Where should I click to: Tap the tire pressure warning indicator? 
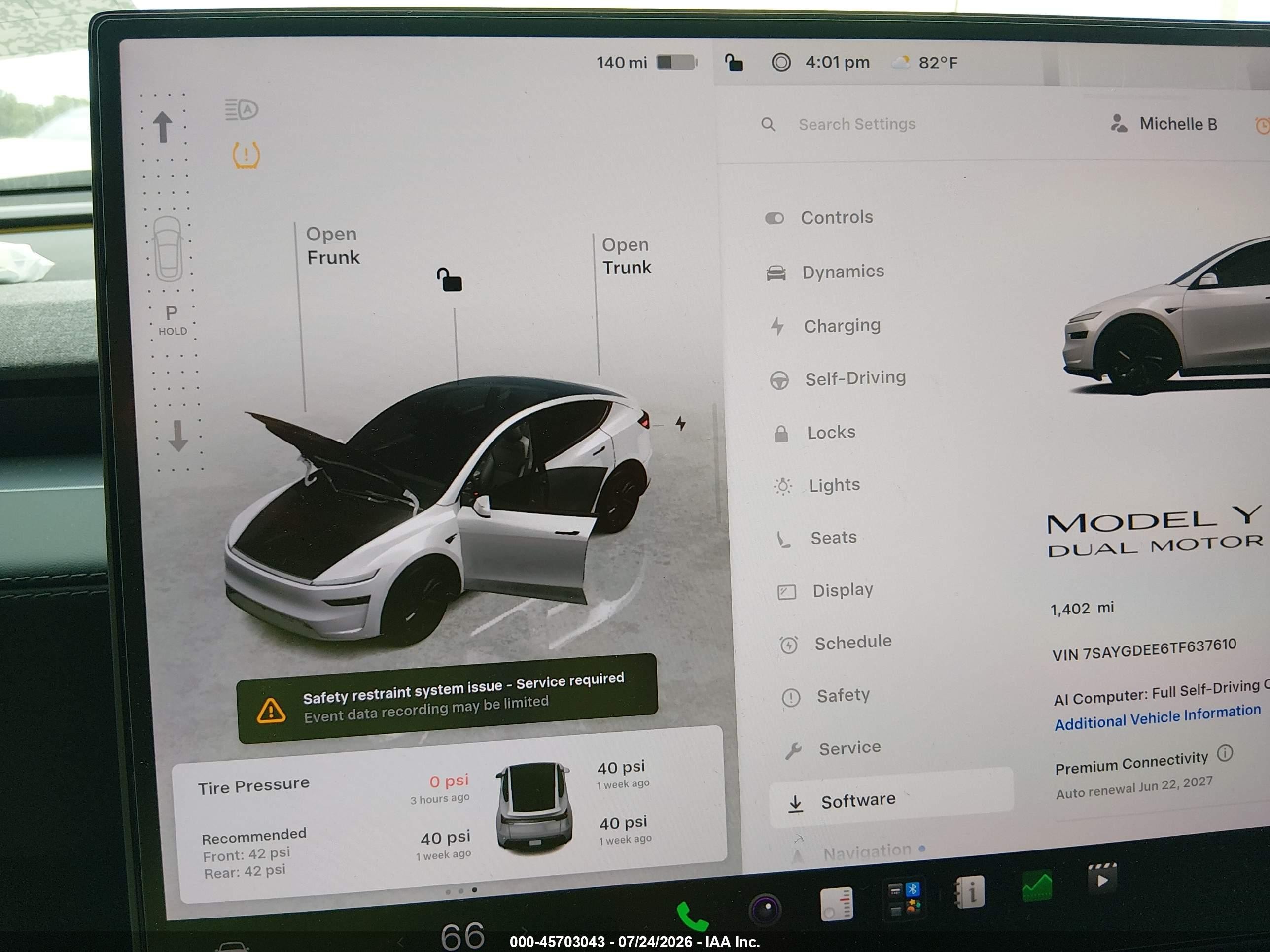[x=247, y=155]
